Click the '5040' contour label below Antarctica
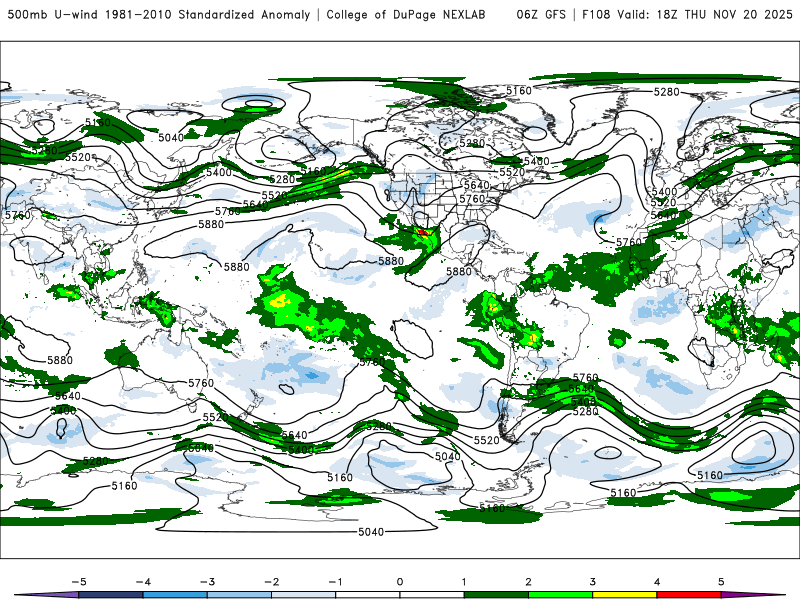This screenshot has width=800, height=600. coord(371,532)
